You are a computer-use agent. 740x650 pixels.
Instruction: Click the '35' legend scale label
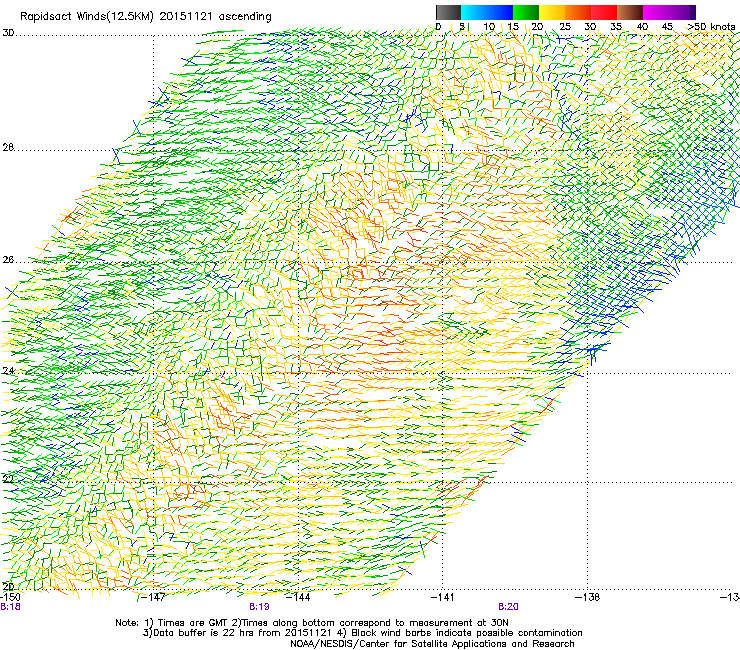coord(616,26)
